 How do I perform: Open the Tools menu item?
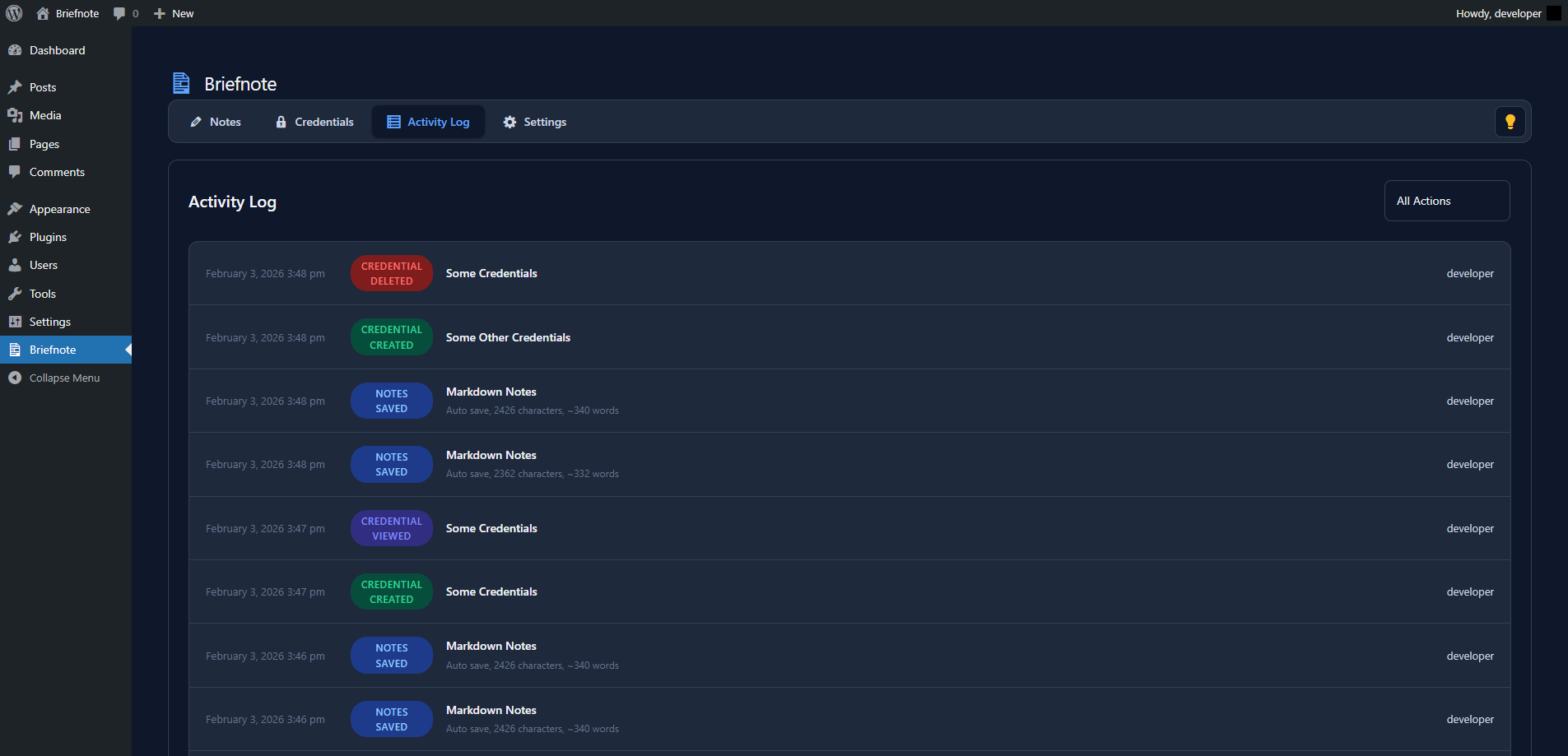click(66, 294)
